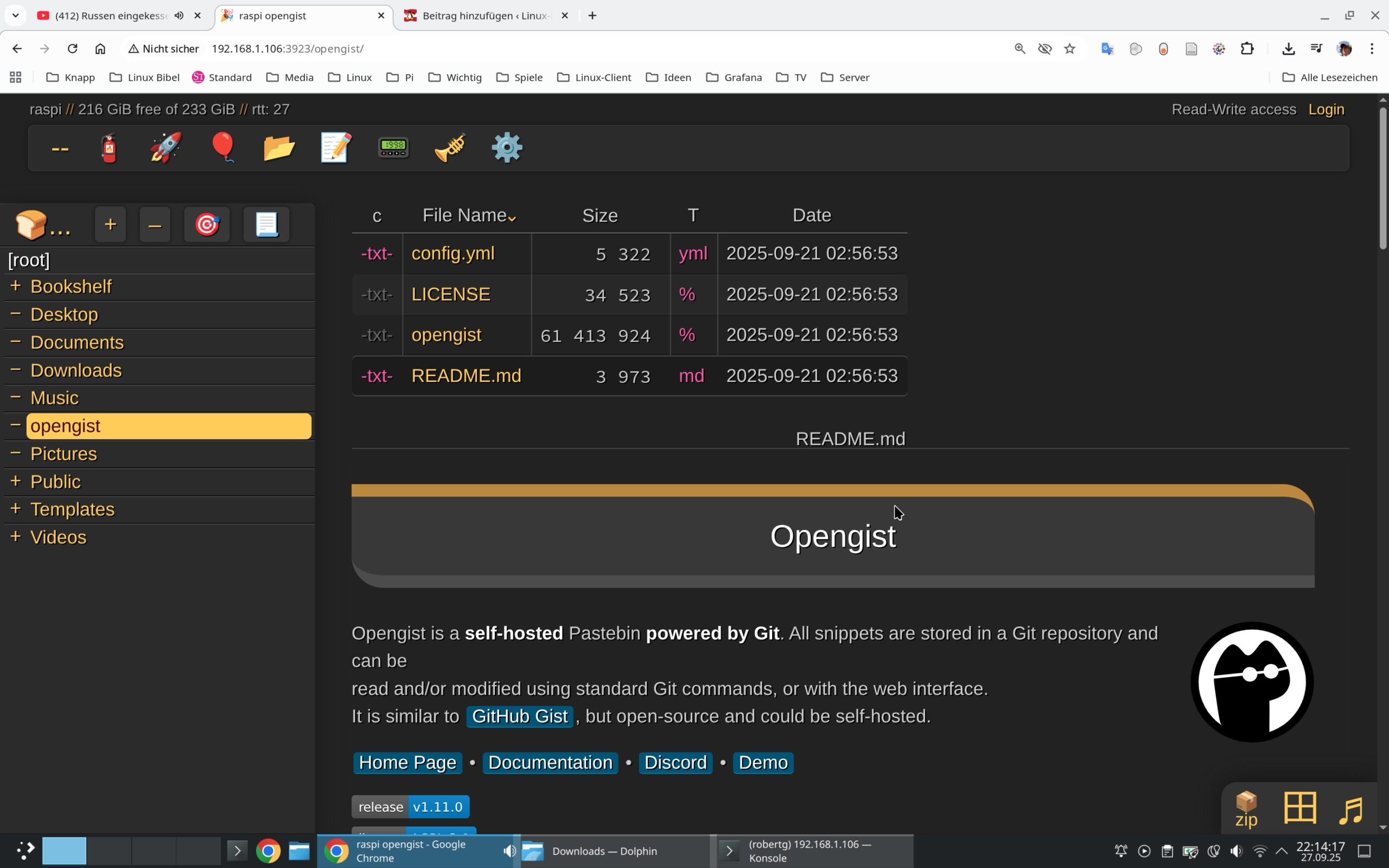Open the notepad new-document icon

[x=336, y=148]
